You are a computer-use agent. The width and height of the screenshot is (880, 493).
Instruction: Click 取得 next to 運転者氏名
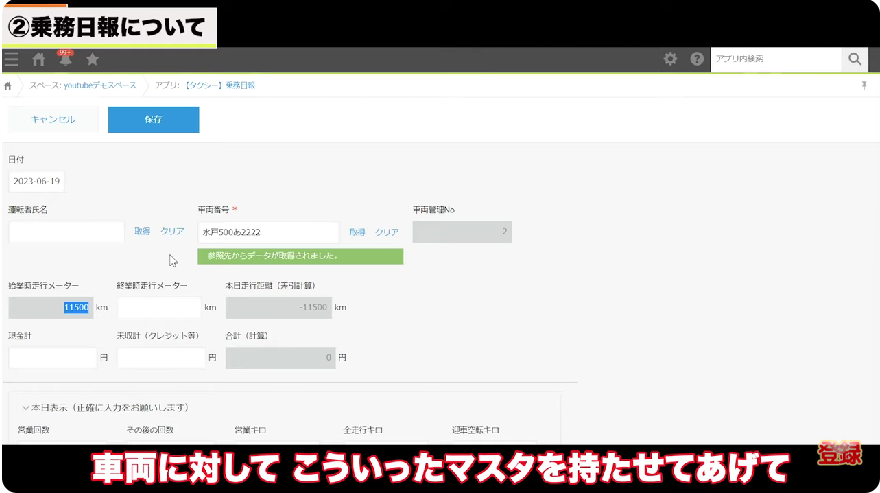click(142, 232)
